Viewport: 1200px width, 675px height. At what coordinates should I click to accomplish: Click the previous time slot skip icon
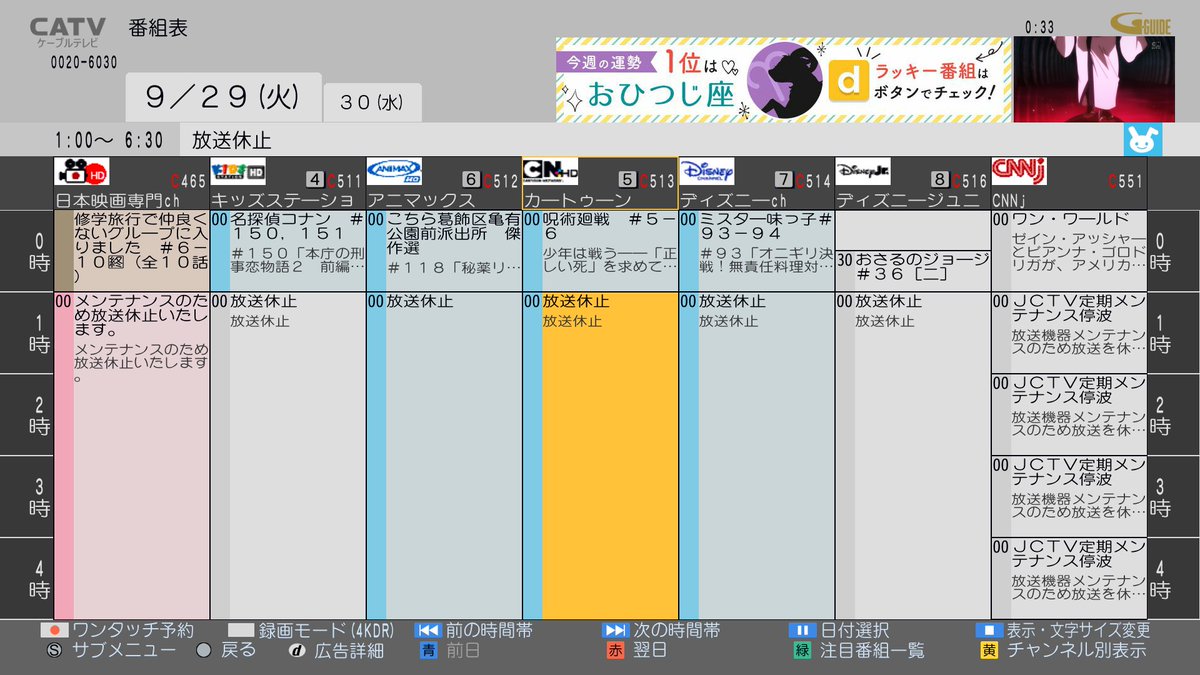(x=427, y=631)
